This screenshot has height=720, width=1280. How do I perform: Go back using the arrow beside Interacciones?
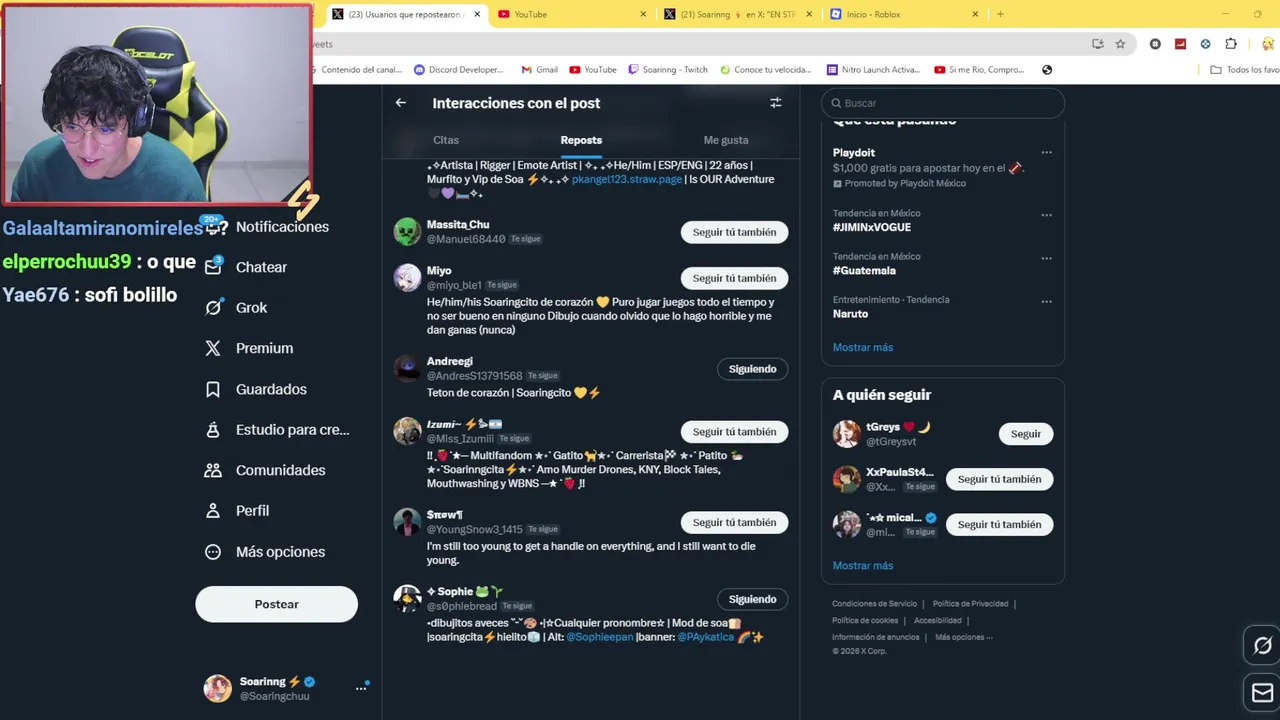click(401, 103)
